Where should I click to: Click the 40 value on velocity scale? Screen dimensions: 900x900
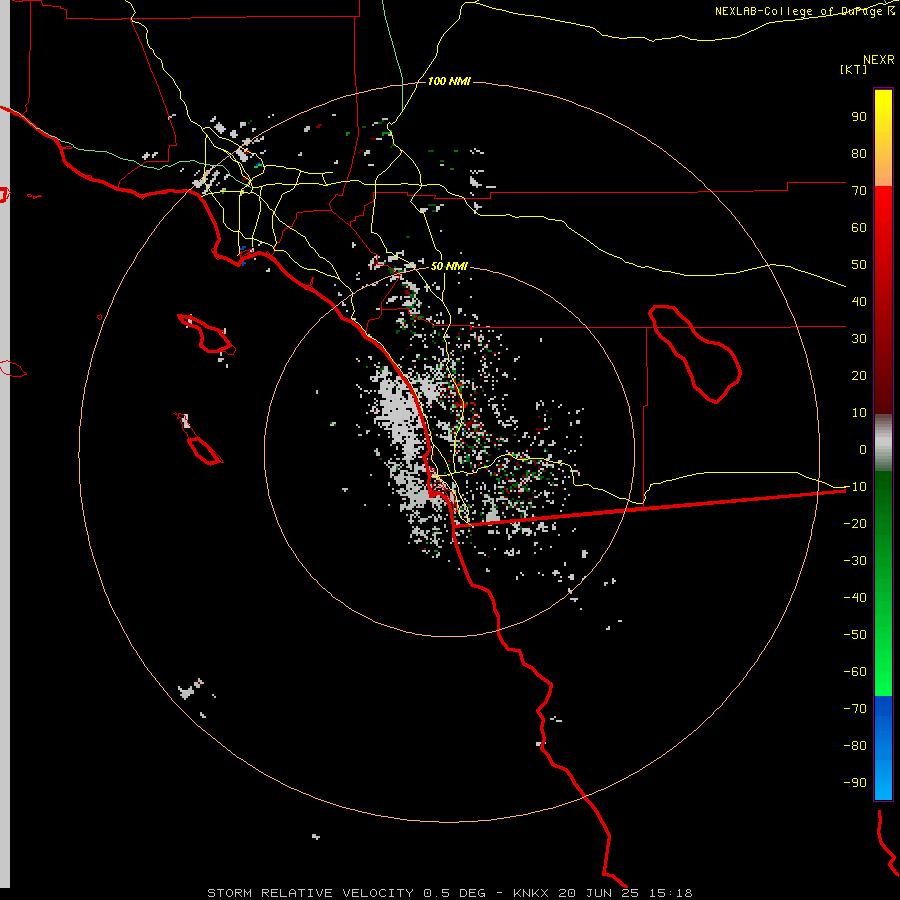point(859,302)
